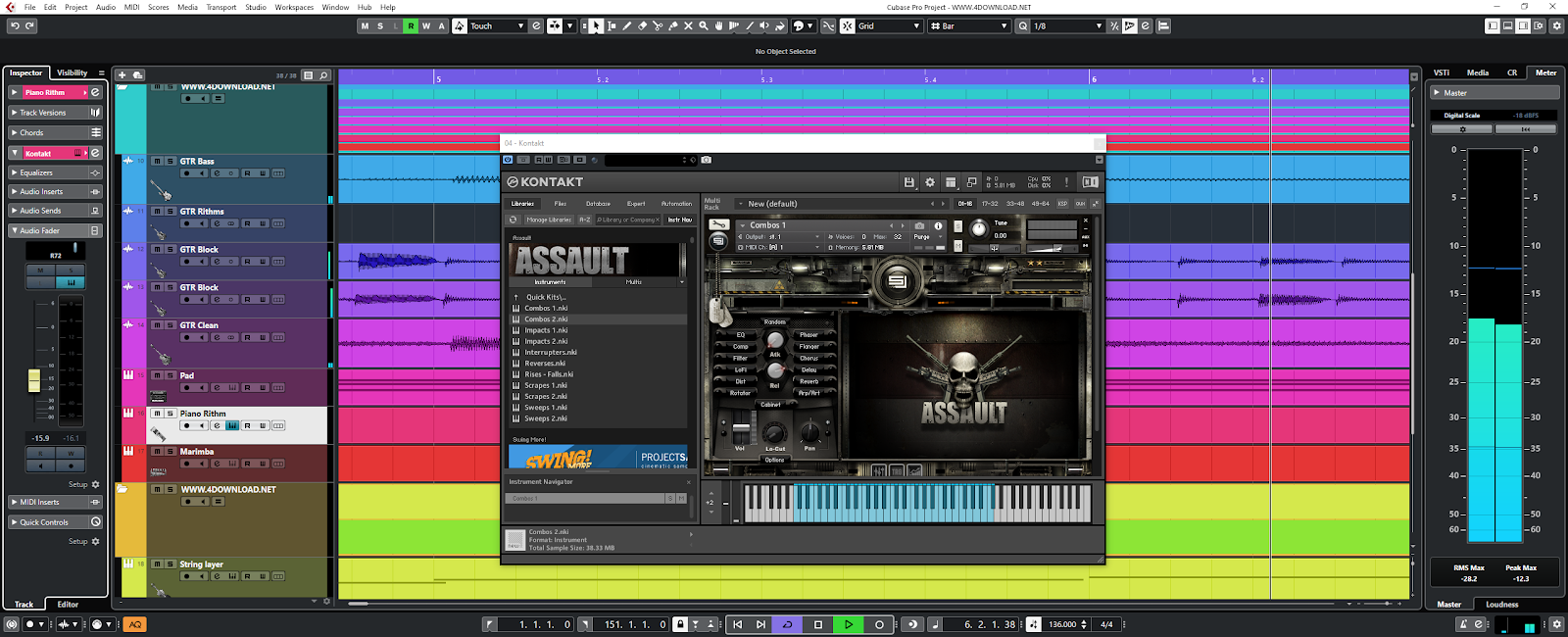
Task: Select the Scissors split tool
Action: tap(658, 26)
